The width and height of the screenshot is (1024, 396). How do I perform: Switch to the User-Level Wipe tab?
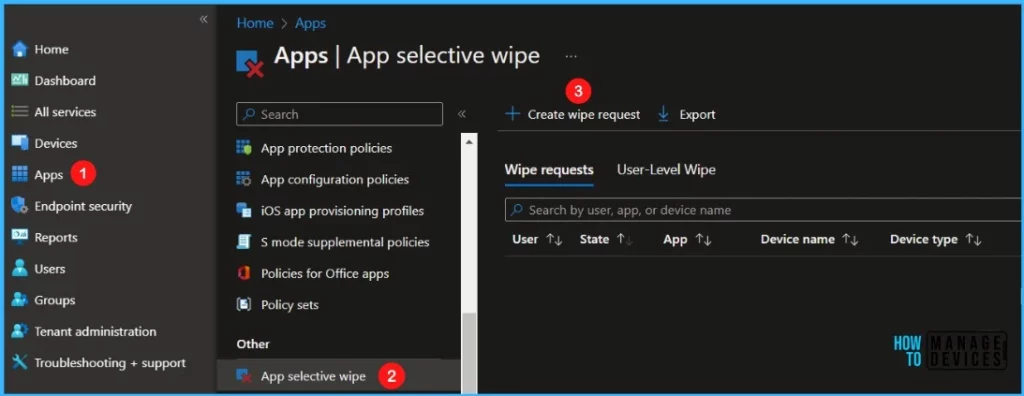666,170
